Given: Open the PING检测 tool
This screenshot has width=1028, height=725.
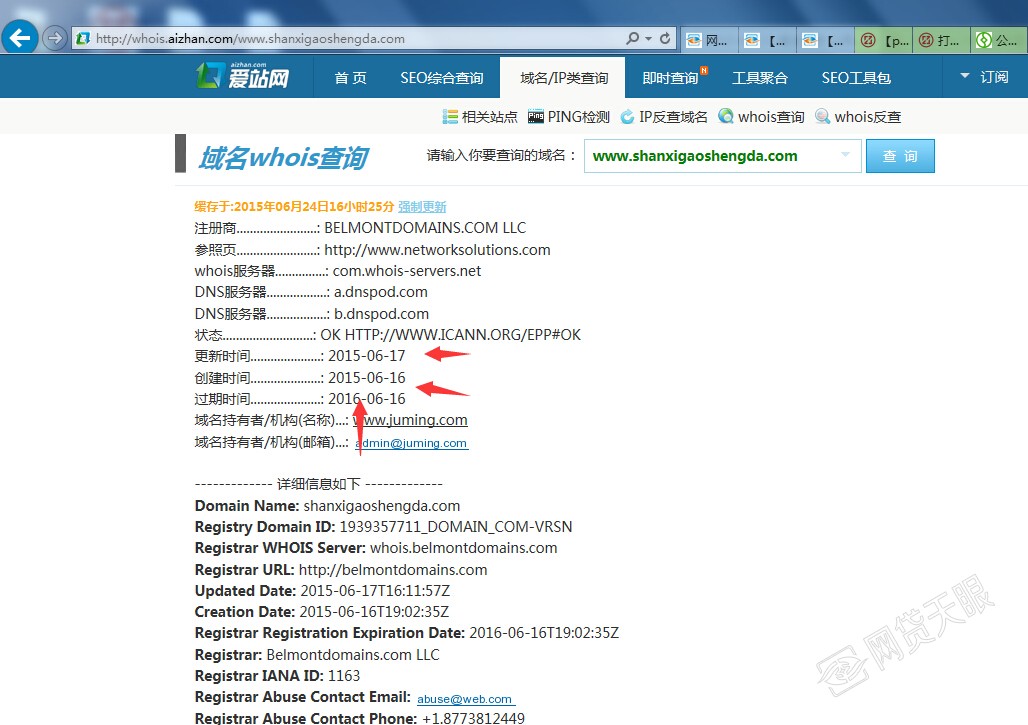Looking at the screenshot, I should pyautogui.click(x=569, y=117).
